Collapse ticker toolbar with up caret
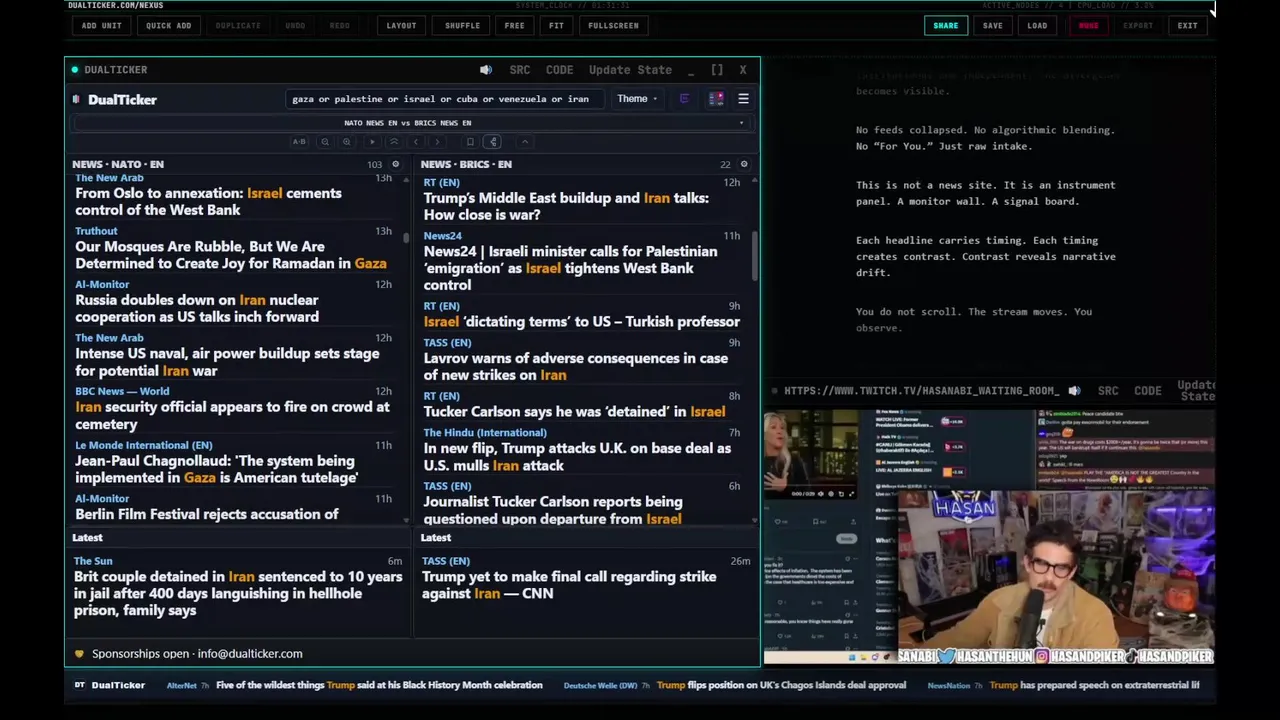Viewport: 1280px width, 720px height. pyautogui.click(x=525, y=142)
